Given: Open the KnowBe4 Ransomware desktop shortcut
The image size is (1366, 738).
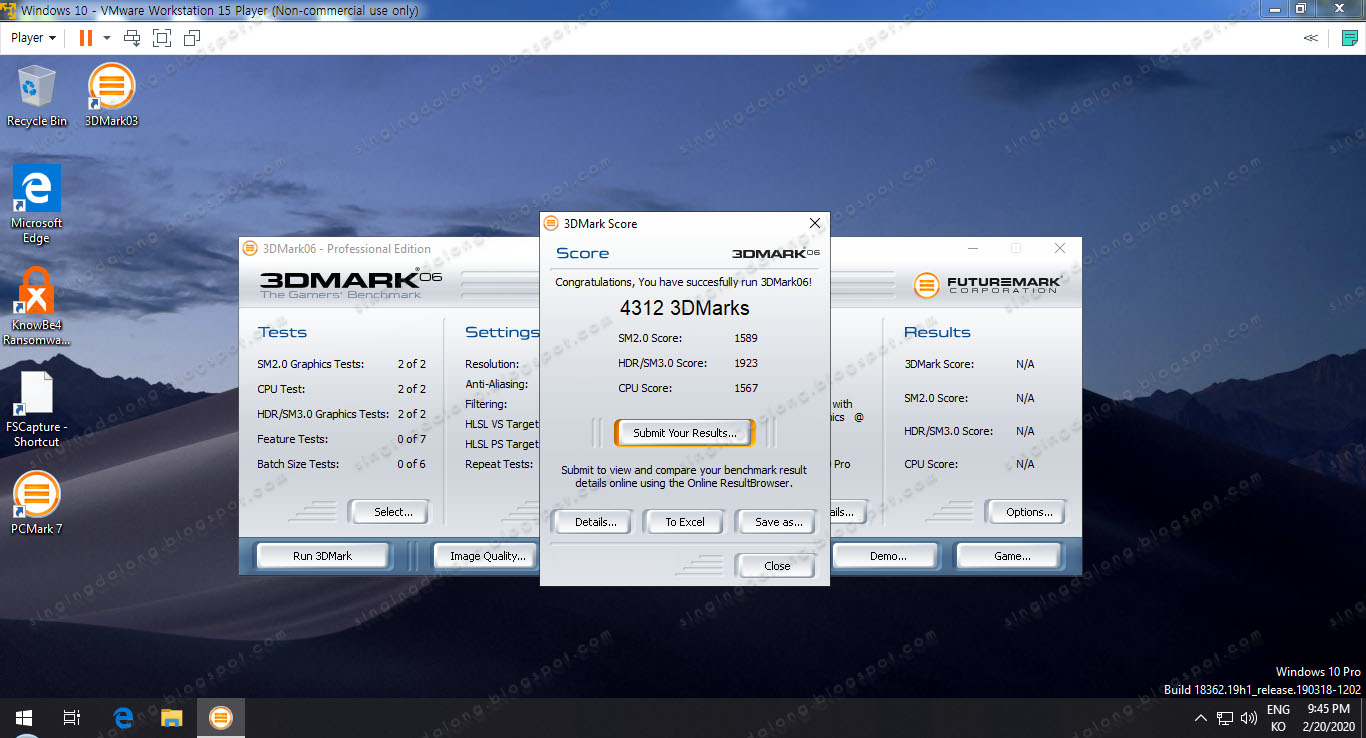Looking at the screenshot, I should tap(37, 306).
